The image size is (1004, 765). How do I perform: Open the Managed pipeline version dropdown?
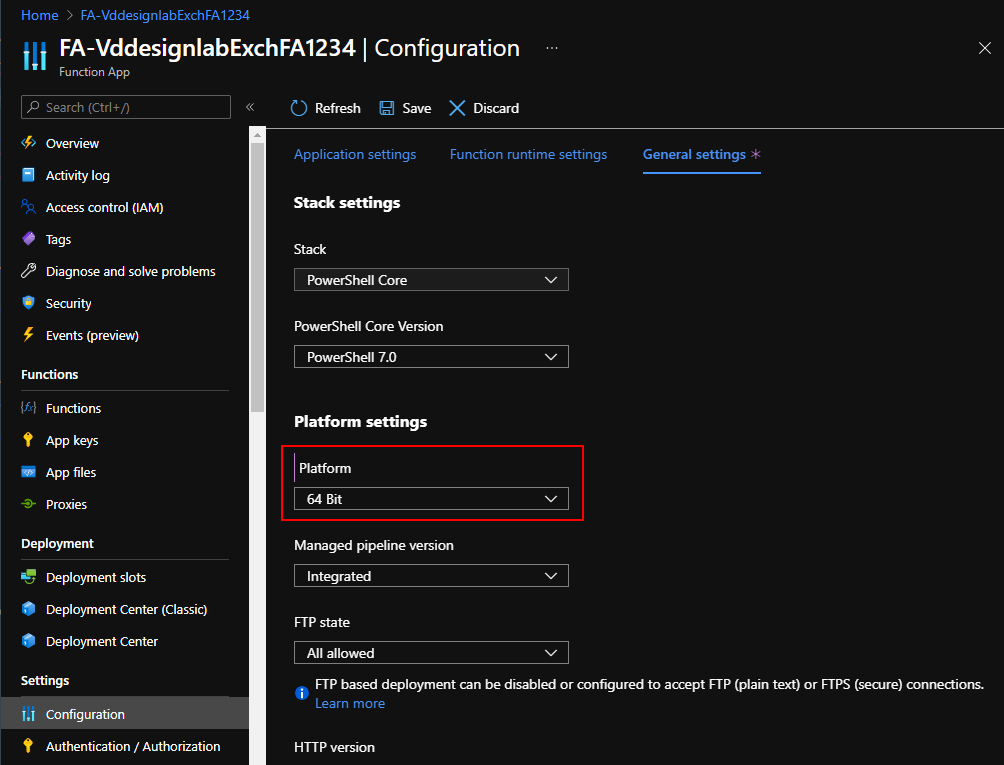431,576
